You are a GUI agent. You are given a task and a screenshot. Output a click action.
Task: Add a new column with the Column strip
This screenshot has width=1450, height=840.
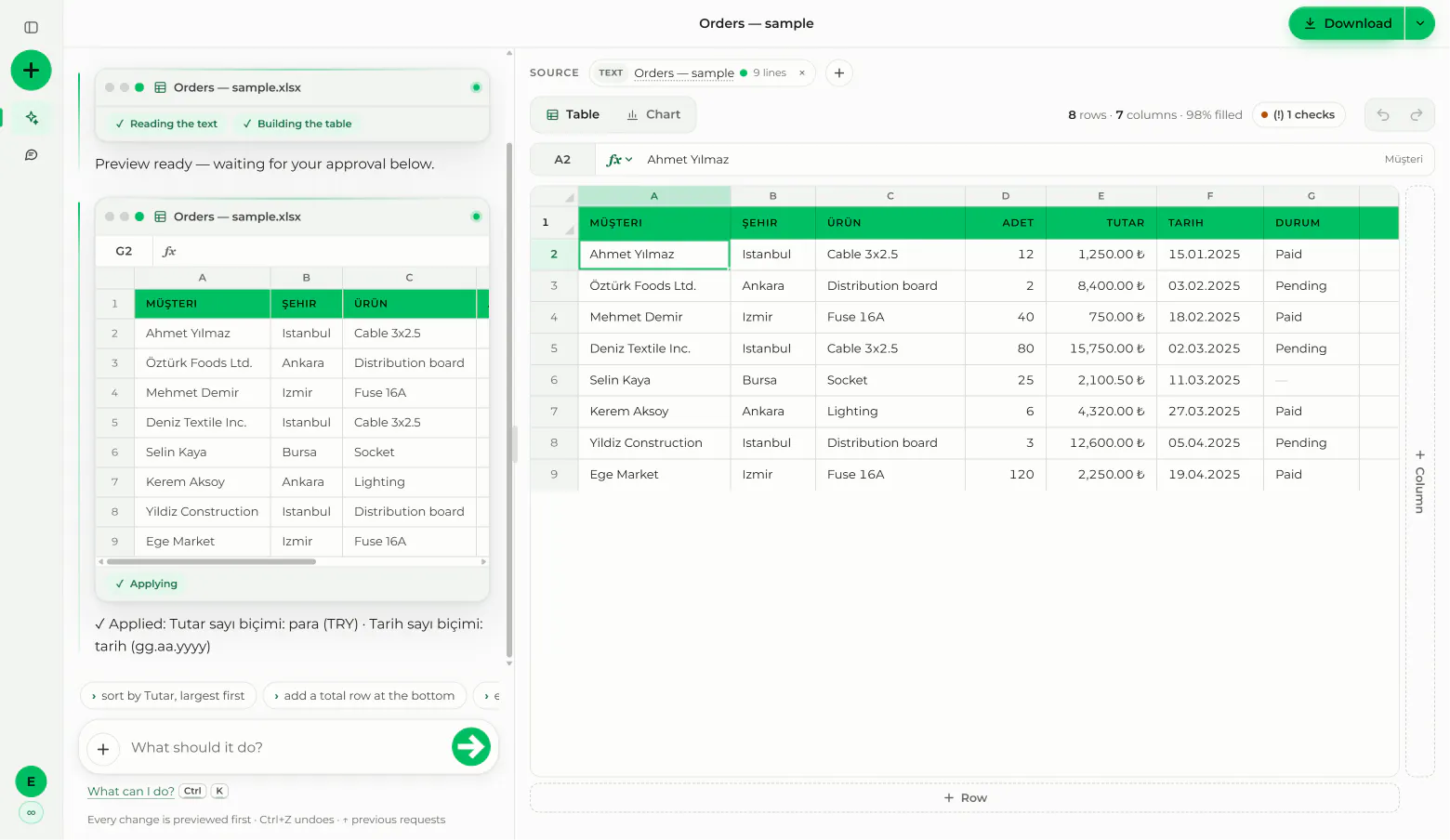(x=1419, y=481)
